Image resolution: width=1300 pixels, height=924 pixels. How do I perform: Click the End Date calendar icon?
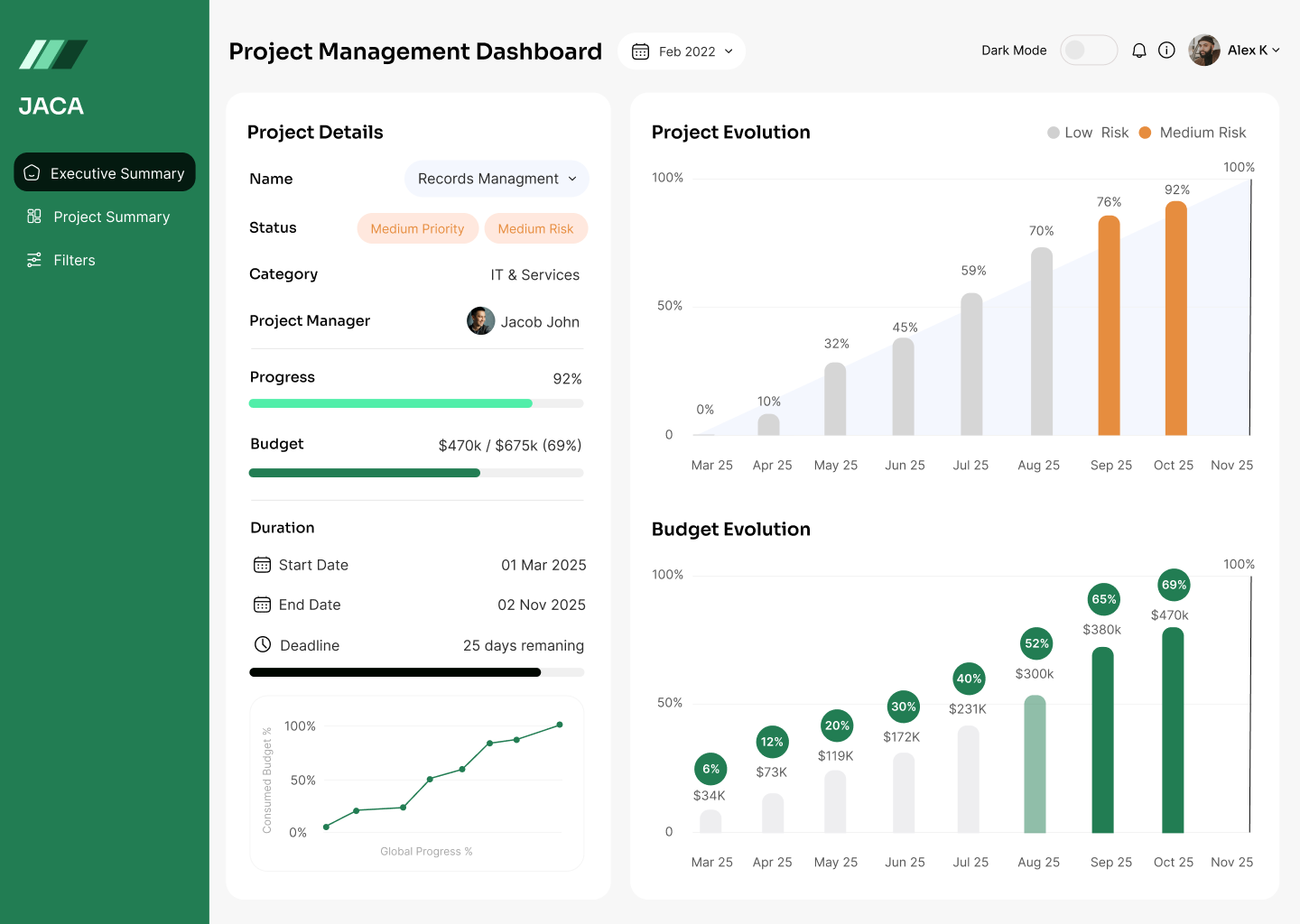[262, 605]
